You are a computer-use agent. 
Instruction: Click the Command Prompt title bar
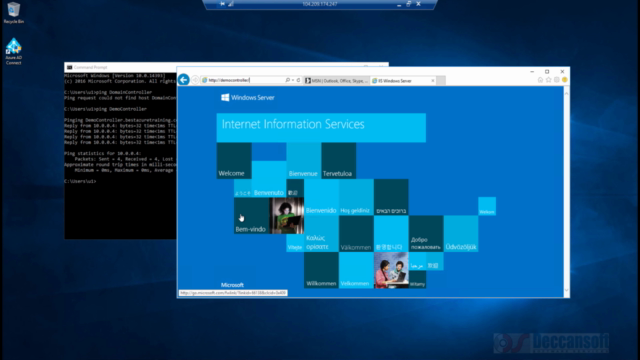[x=226, y=67]
